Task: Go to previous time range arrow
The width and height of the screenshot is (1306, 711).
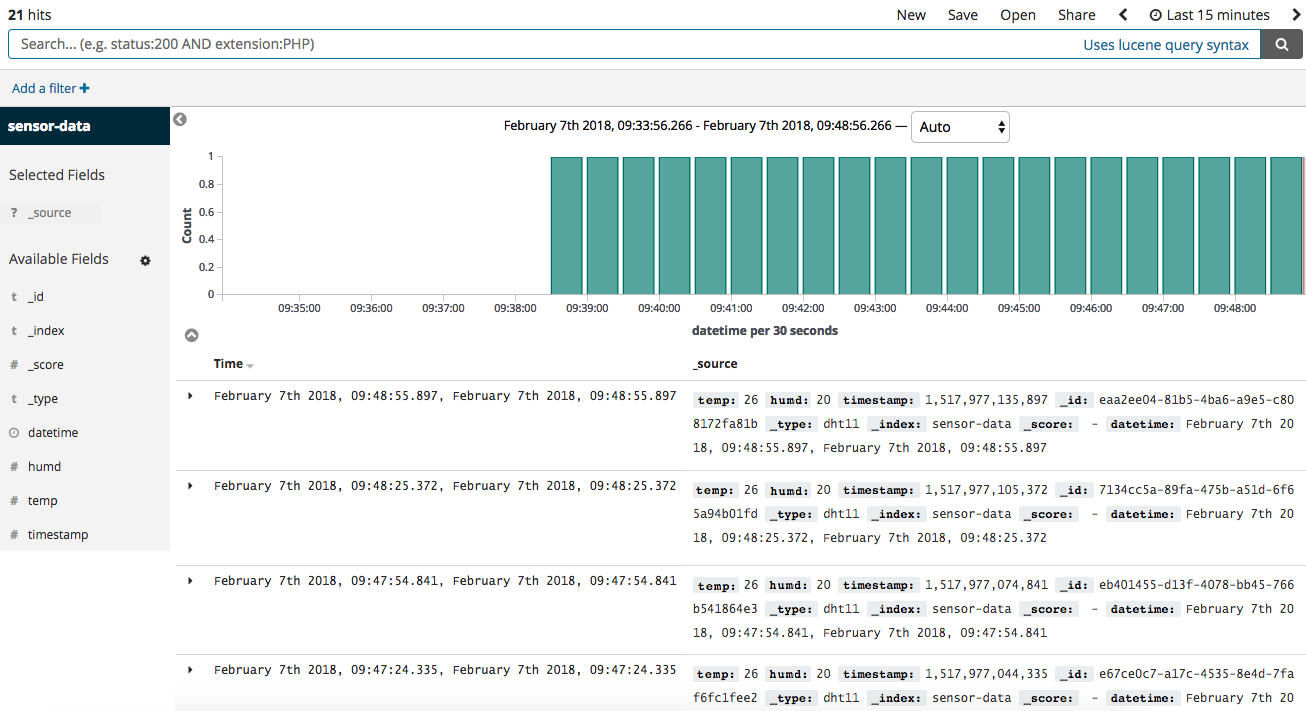Action: [1123, 15]
